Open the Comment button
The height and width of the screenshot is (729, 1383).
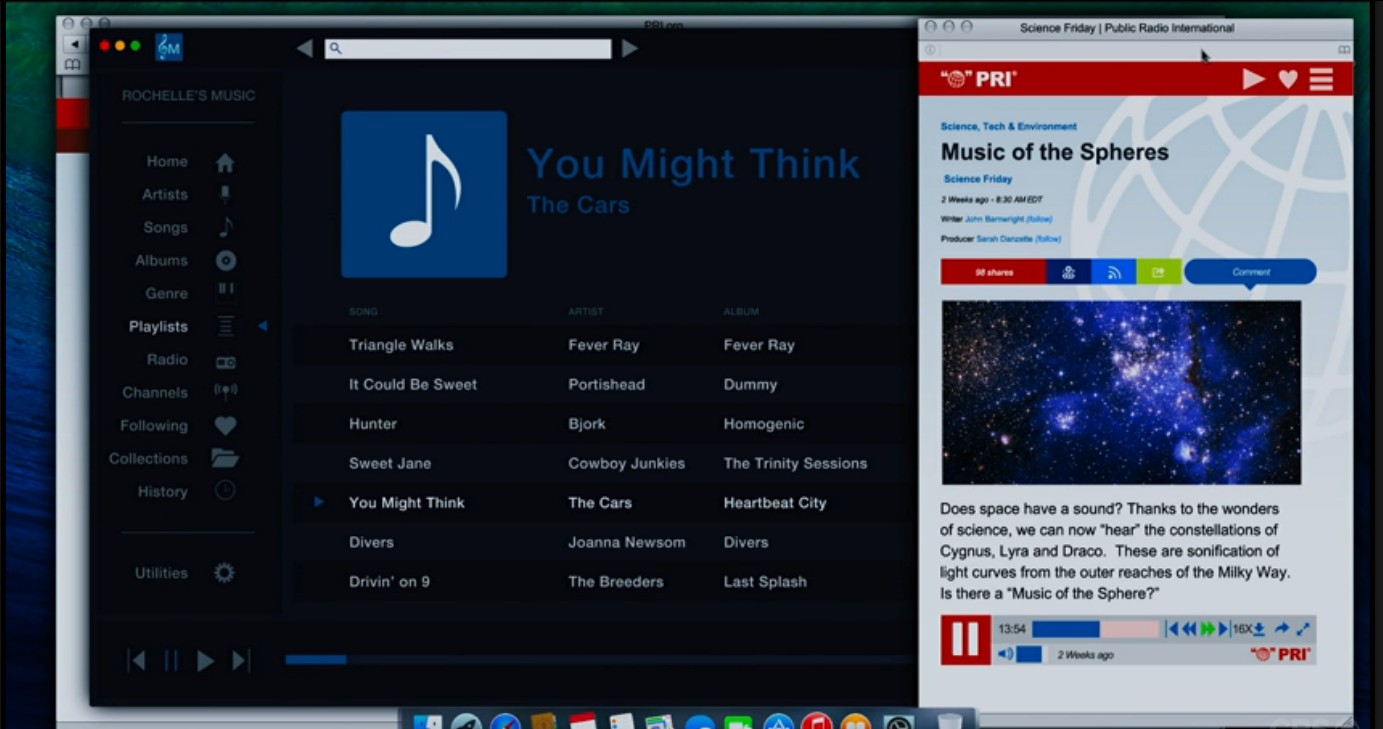[1250, 272]
